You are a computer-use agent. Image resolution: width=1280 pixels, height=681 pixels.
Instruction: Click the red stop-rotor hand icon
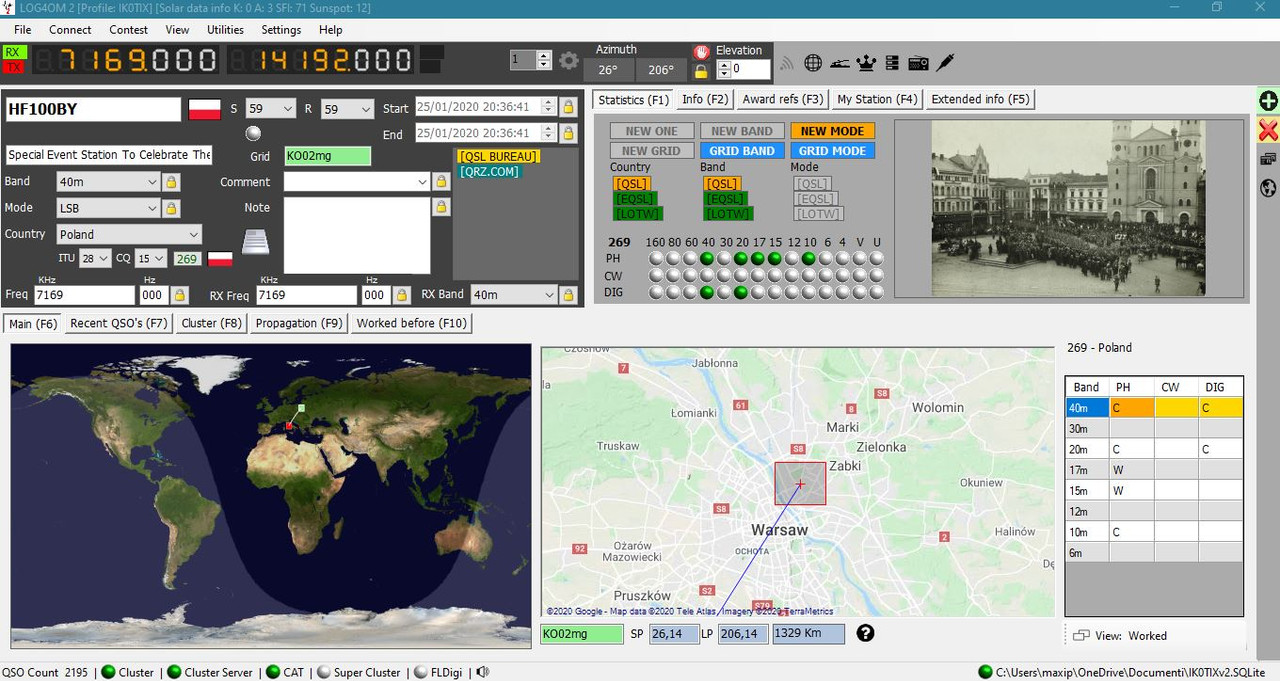pyautogui.click(x=701, y=52)
